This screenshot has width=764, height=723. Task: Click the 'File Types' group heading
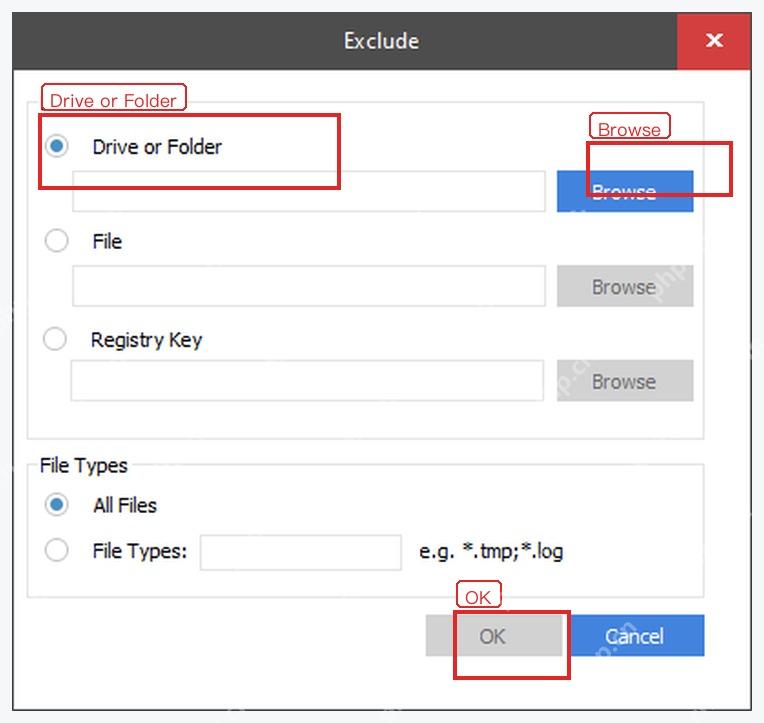pyautogui.click(x=83, y=466)
